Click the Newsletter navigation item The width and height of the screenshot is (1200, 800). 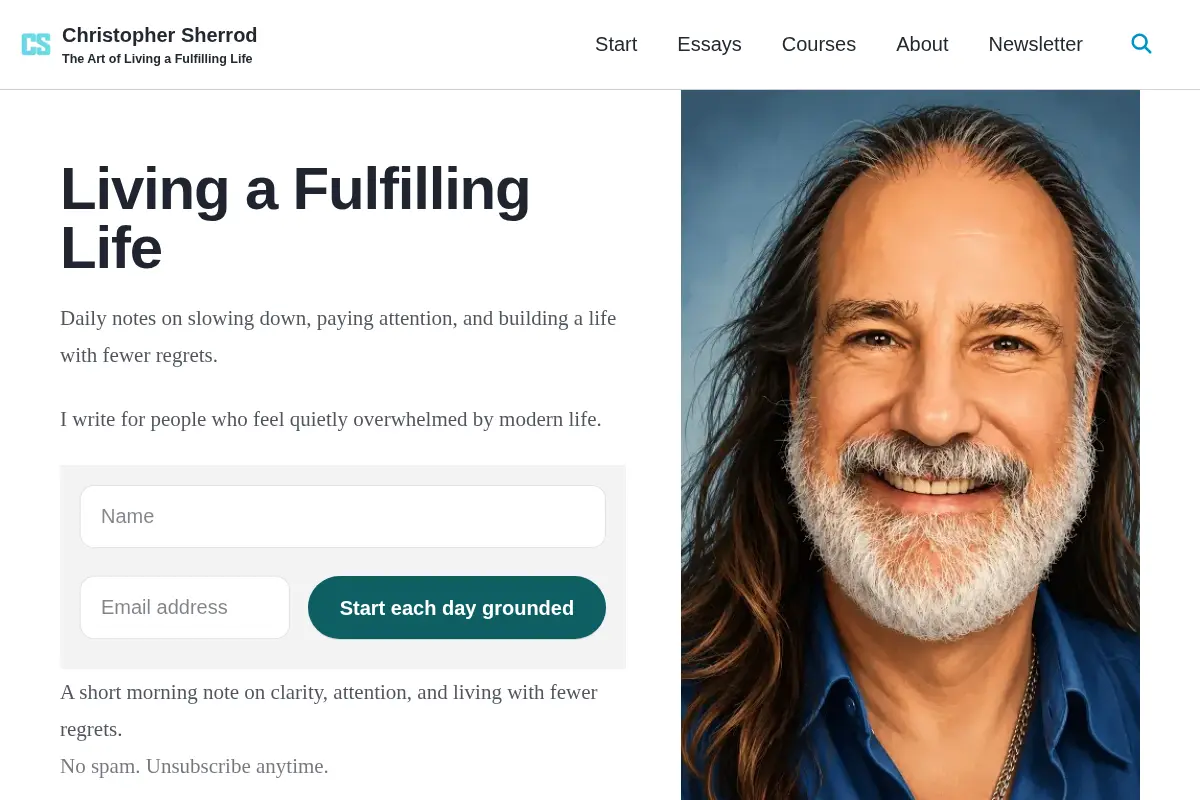click(1035, 44)
